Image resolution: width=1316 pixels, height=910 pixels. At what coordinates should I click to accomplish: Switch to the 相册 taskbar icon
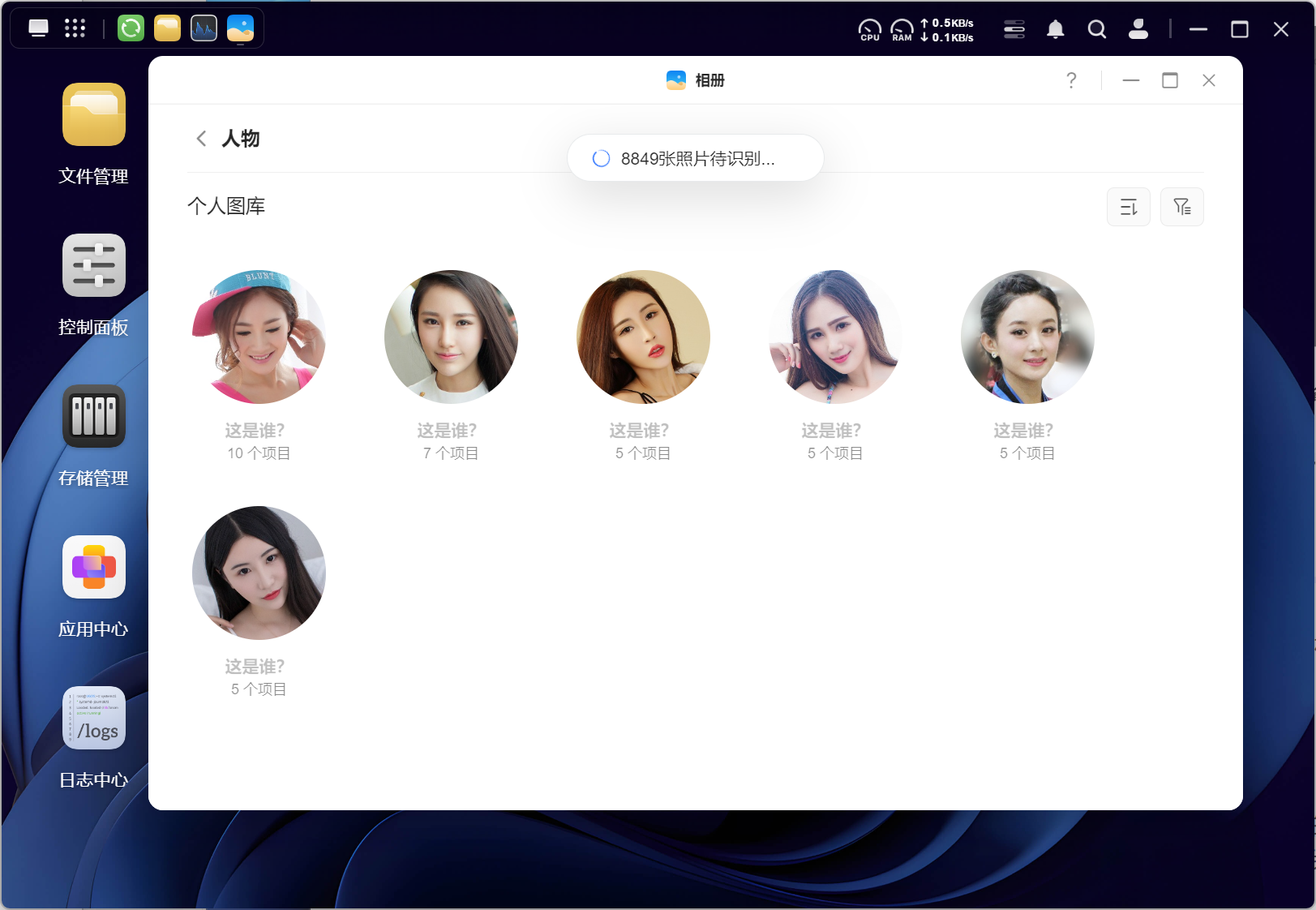click(x=240, y=28)
